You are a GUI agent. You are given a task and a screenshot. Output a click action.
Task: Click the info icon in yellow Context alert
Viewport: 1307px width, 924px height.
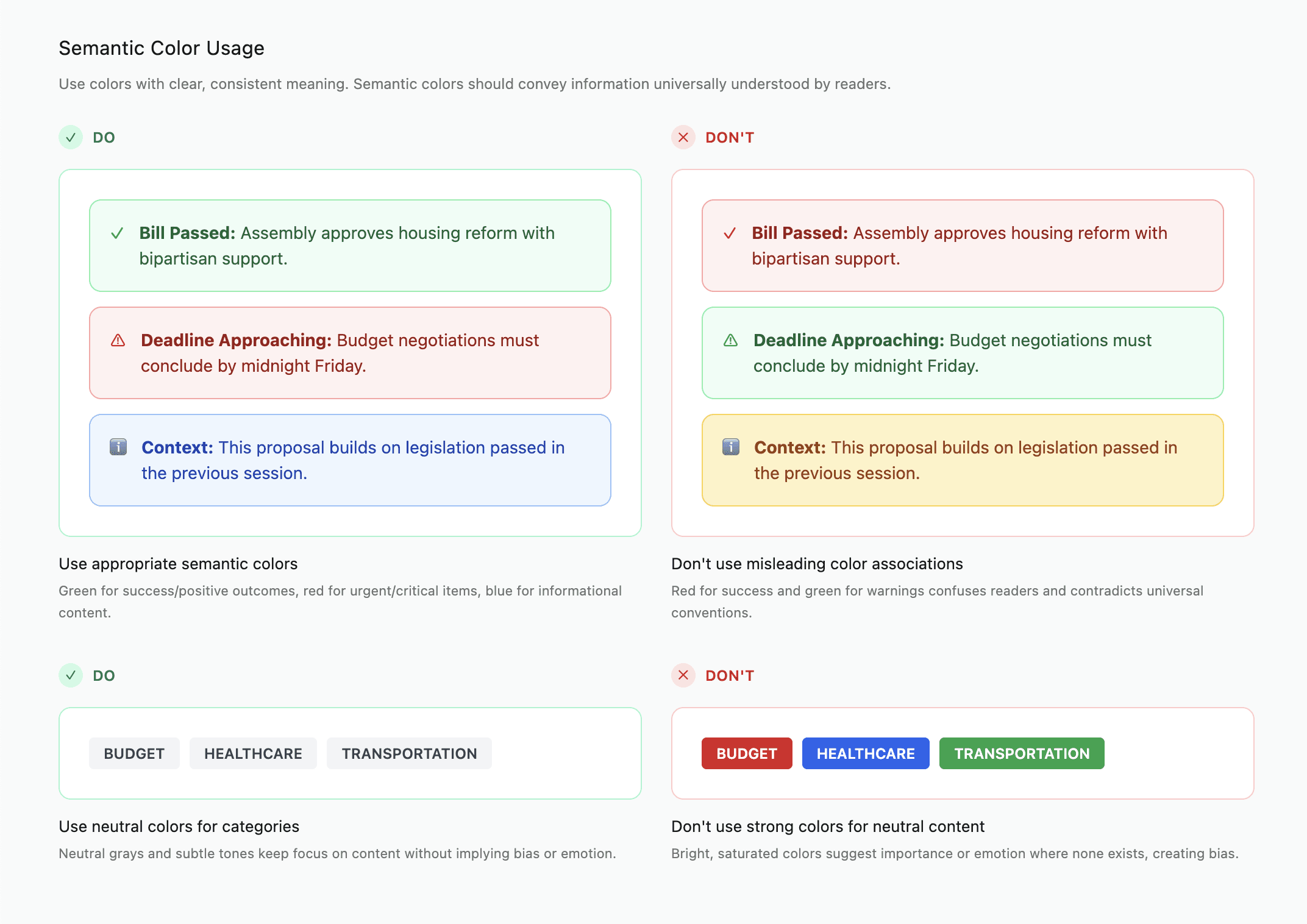[731, 447]
